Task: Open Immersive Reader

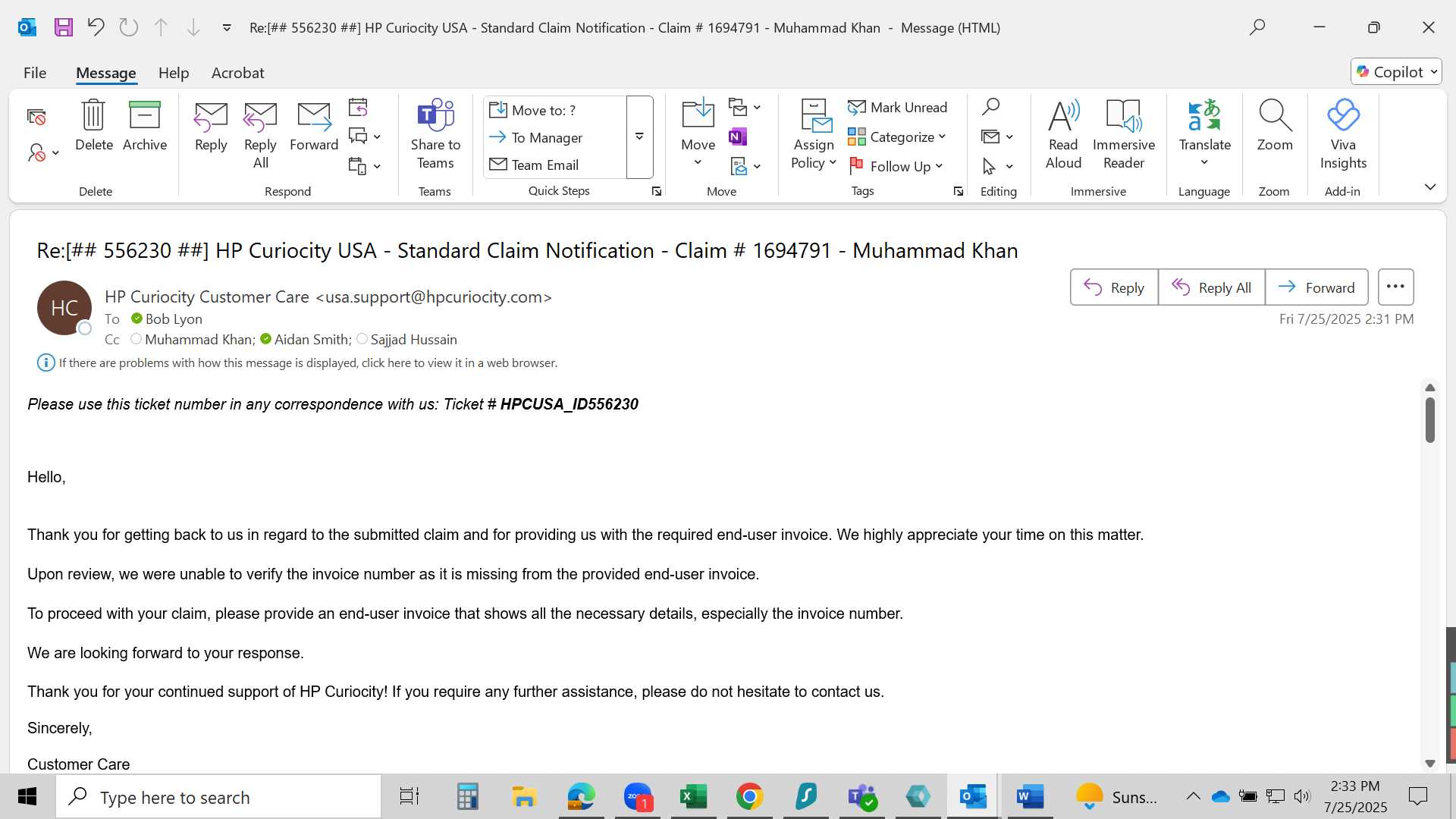Action: click(x=1124, y=135)
